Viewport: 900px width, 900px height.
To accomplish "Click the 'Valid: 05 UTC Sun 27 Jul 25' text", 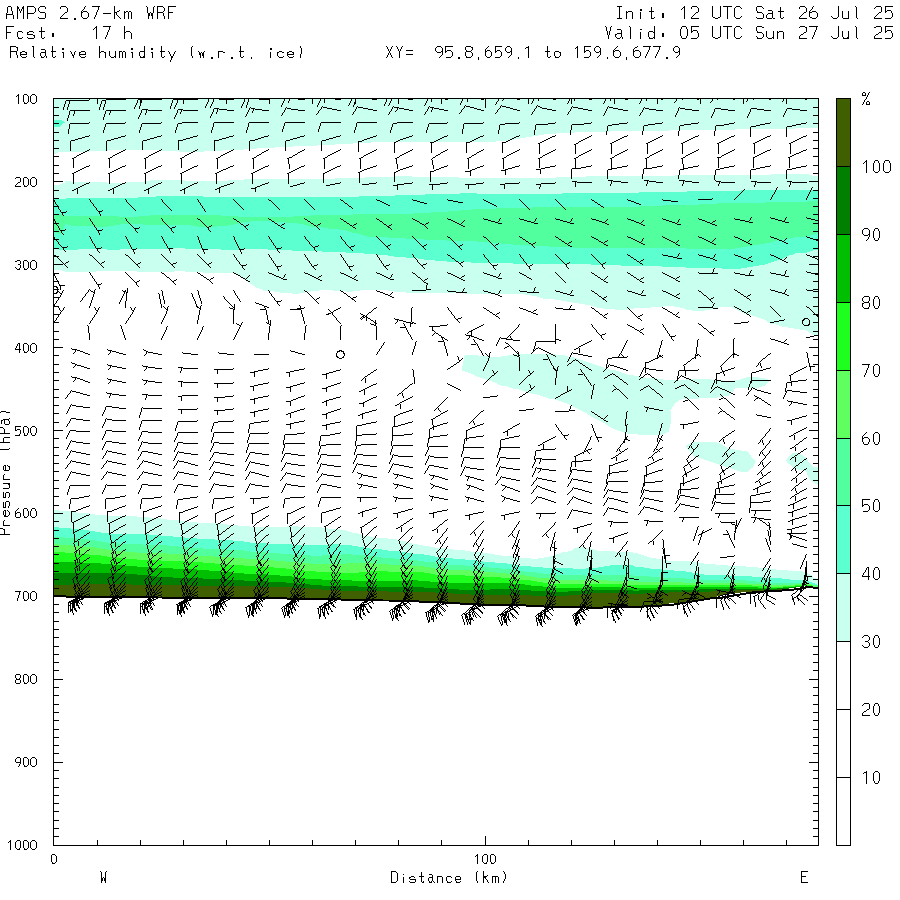I will 749,33.
